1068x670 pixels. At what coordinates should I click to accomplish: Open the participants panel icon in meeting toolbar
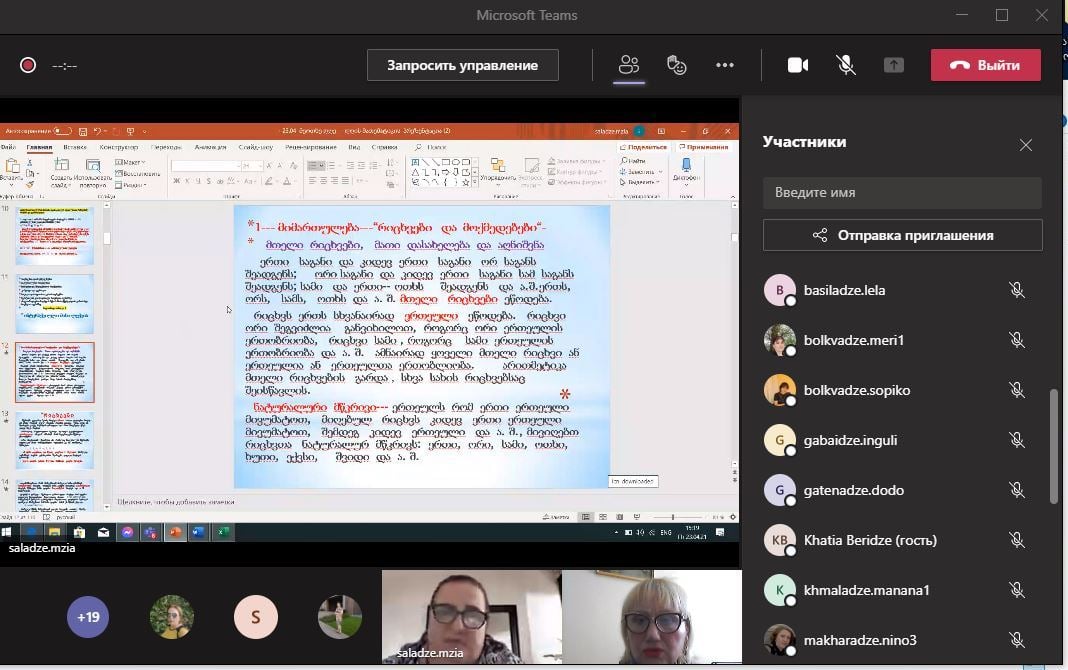[629, 65]
